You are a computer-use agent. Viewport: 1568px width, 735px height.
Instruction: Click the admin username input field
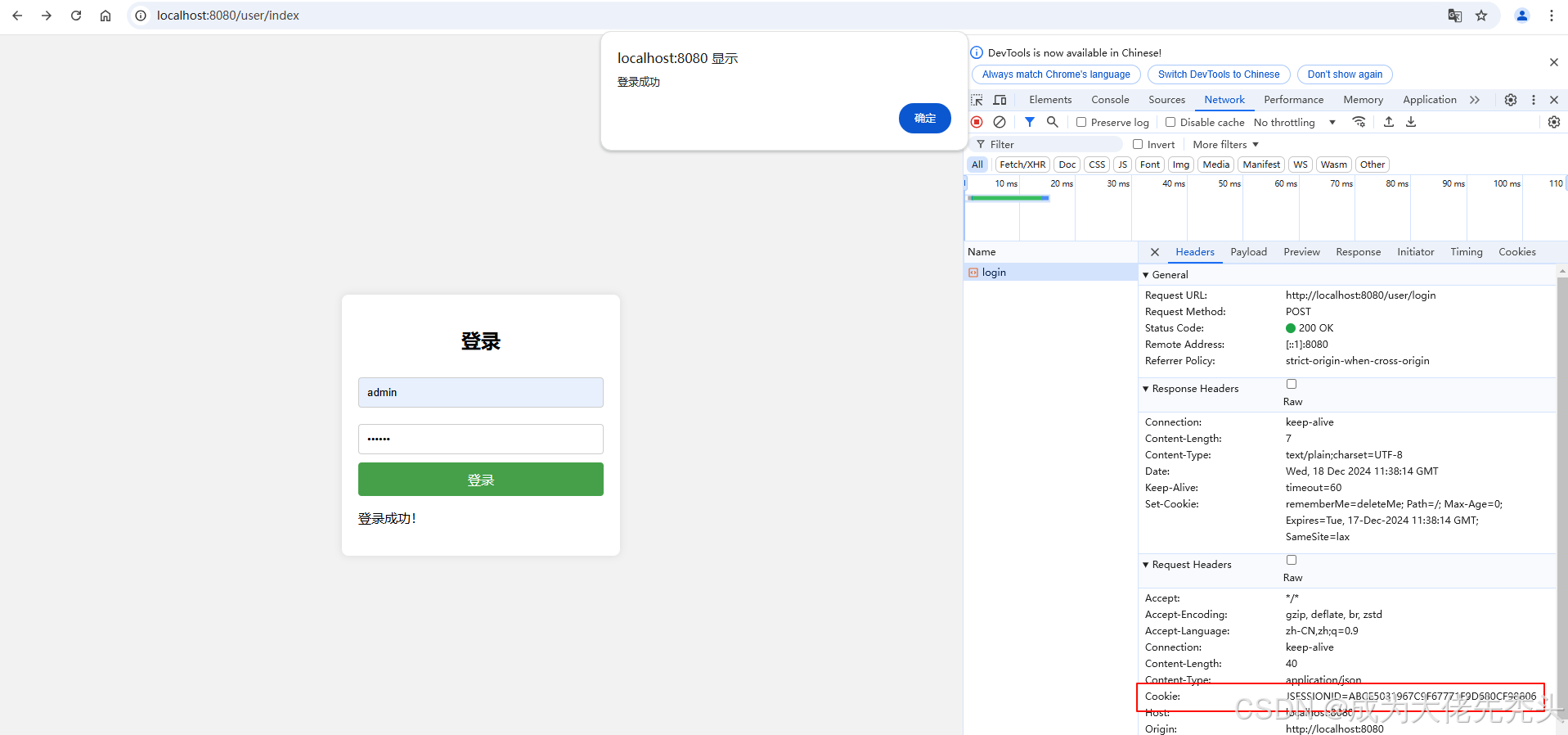point(481,393)
